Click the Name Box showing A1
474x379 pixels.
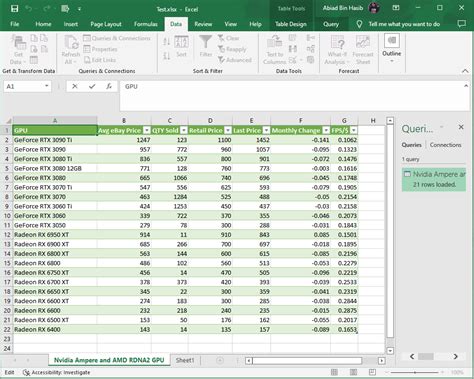click(x=23, y=87)
